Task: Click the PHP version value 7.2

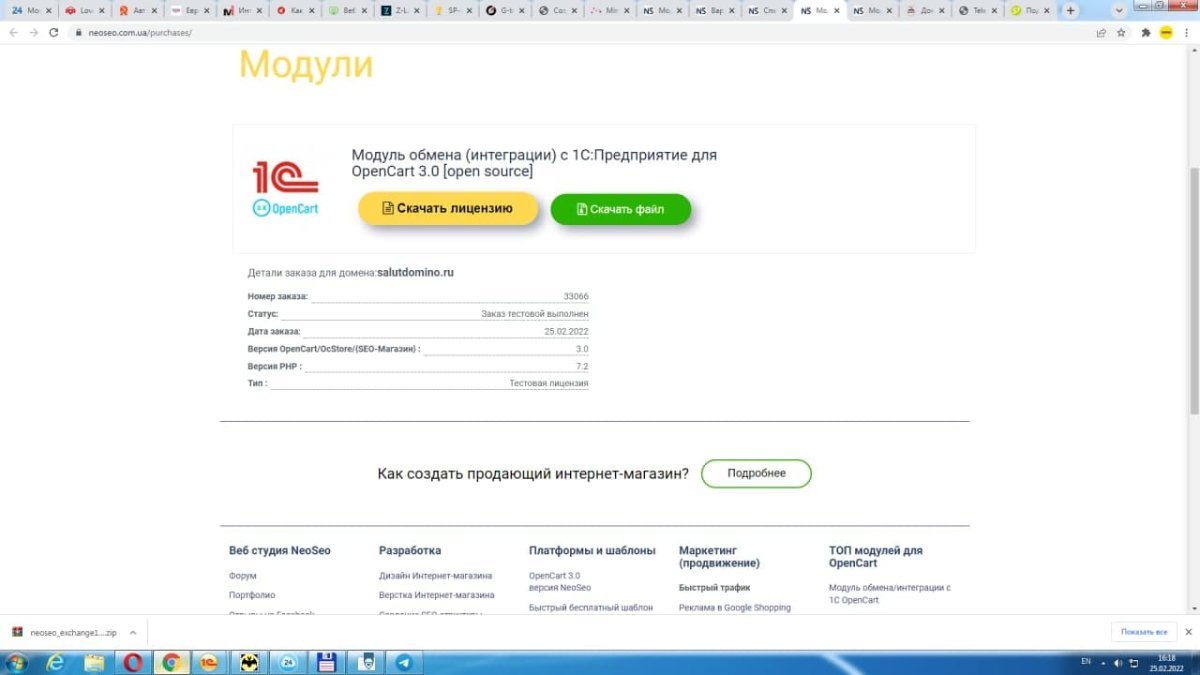Action: tap(582, 367)
